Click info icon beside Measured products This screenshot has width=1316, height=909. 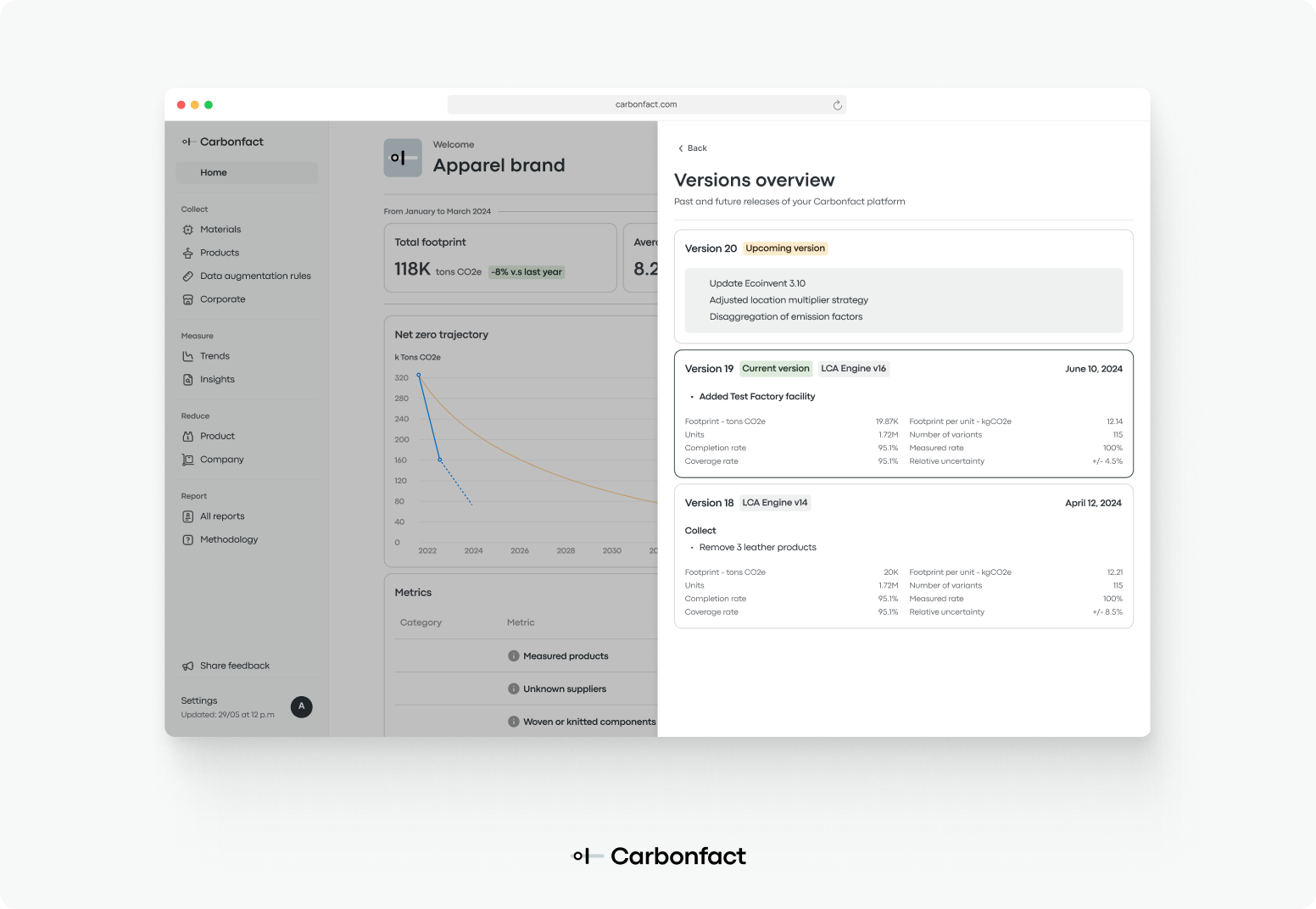coord(514,655)
